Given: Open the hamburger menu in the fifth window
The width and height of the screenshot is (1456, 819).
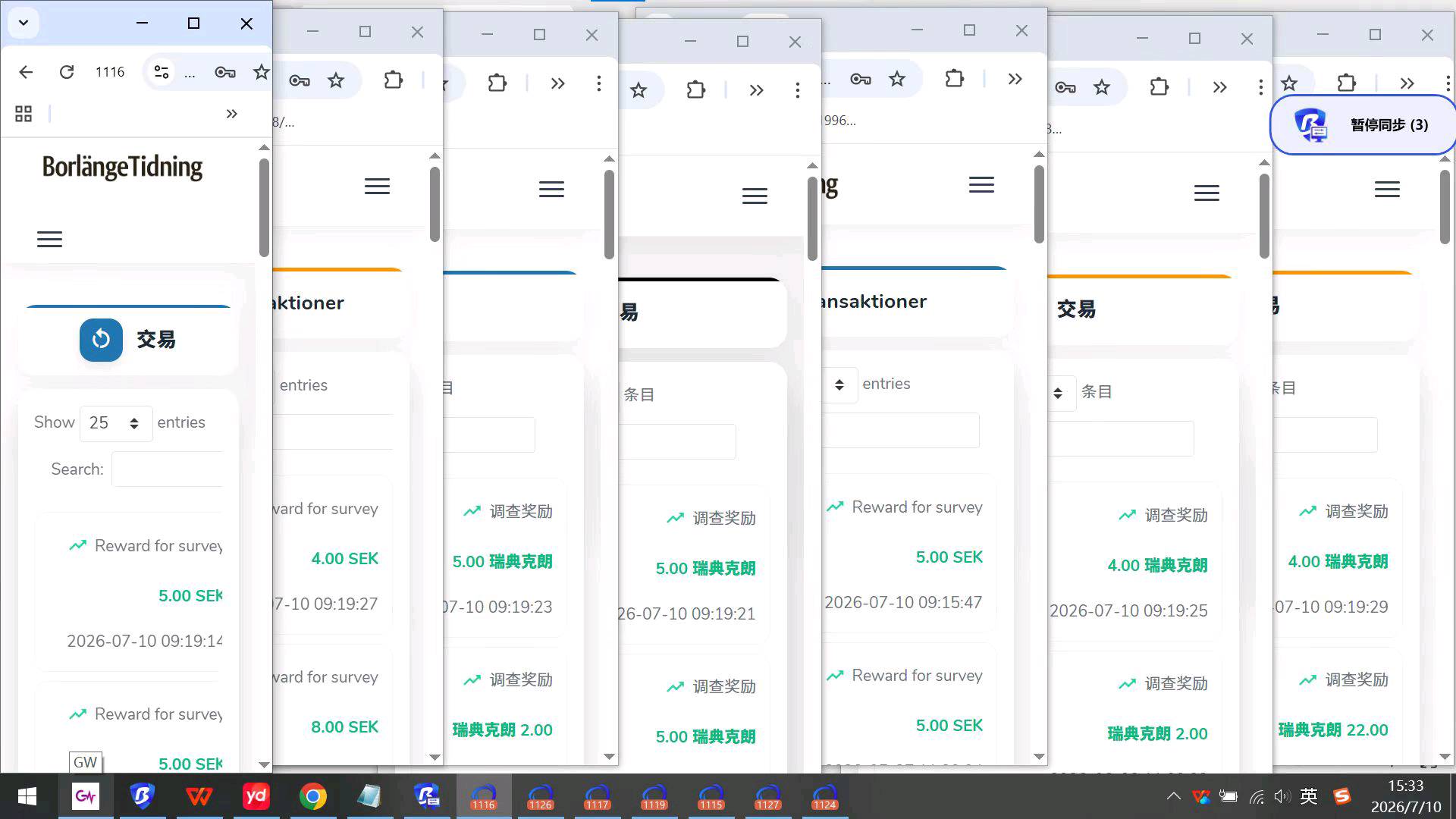Looking at the screenshot, I should [x=981, y=185].
